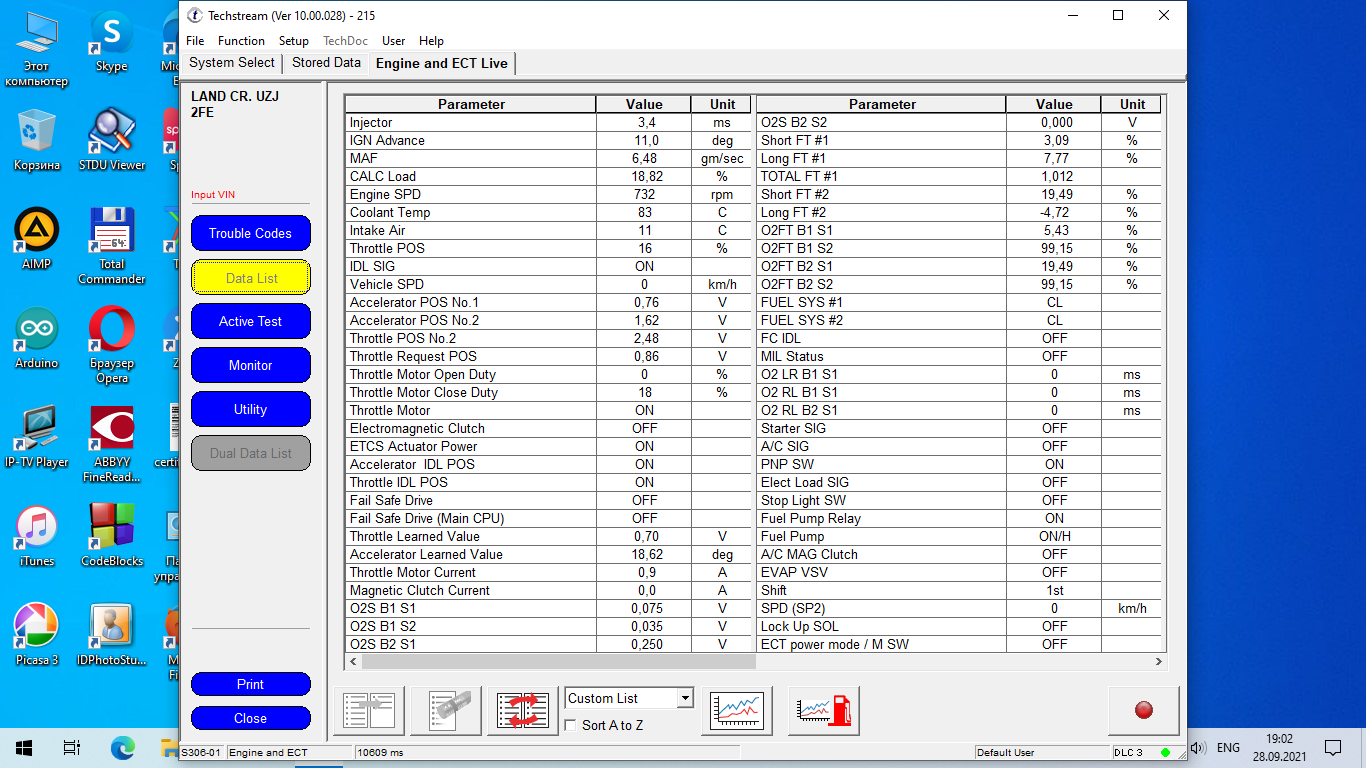
Task: Open the line graph view icon
Action: point(737,711)
